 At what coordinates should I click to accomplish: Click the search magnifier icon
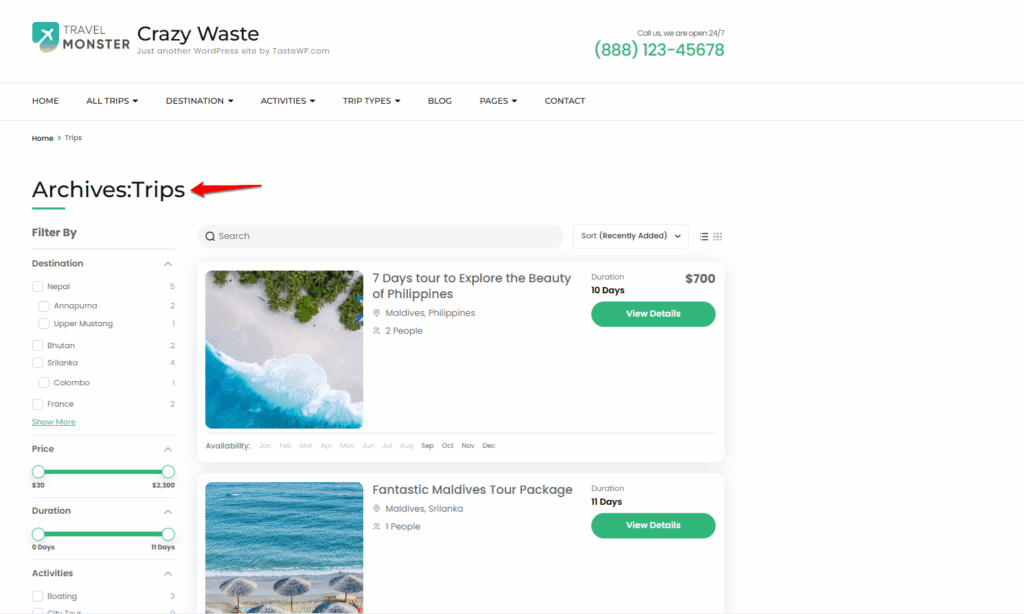point(210,237)
